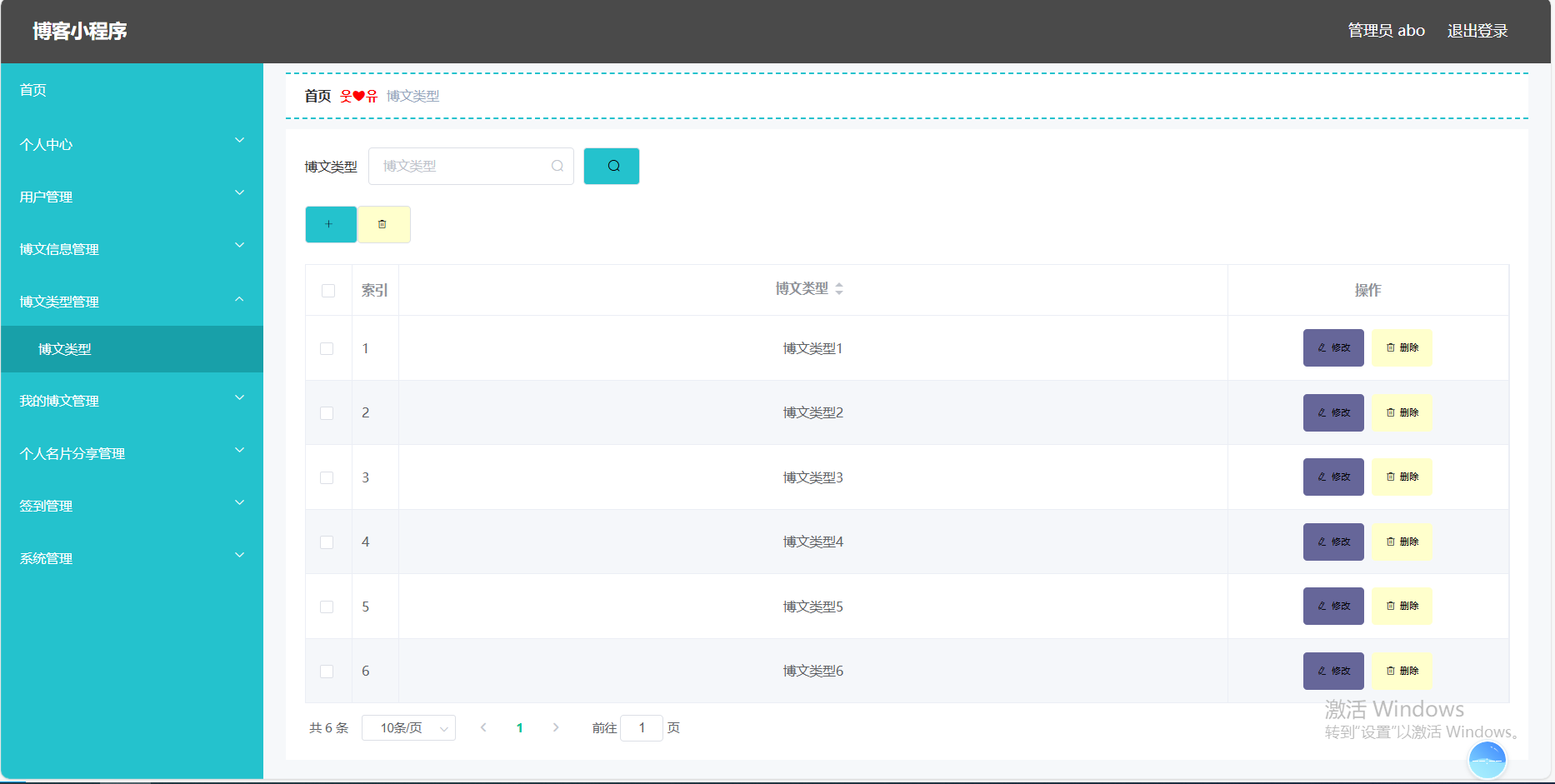The width and height of the screenshot is (1555, 784).
Task: Click table cell 博文类型5
Action: (x=812, y=607)
